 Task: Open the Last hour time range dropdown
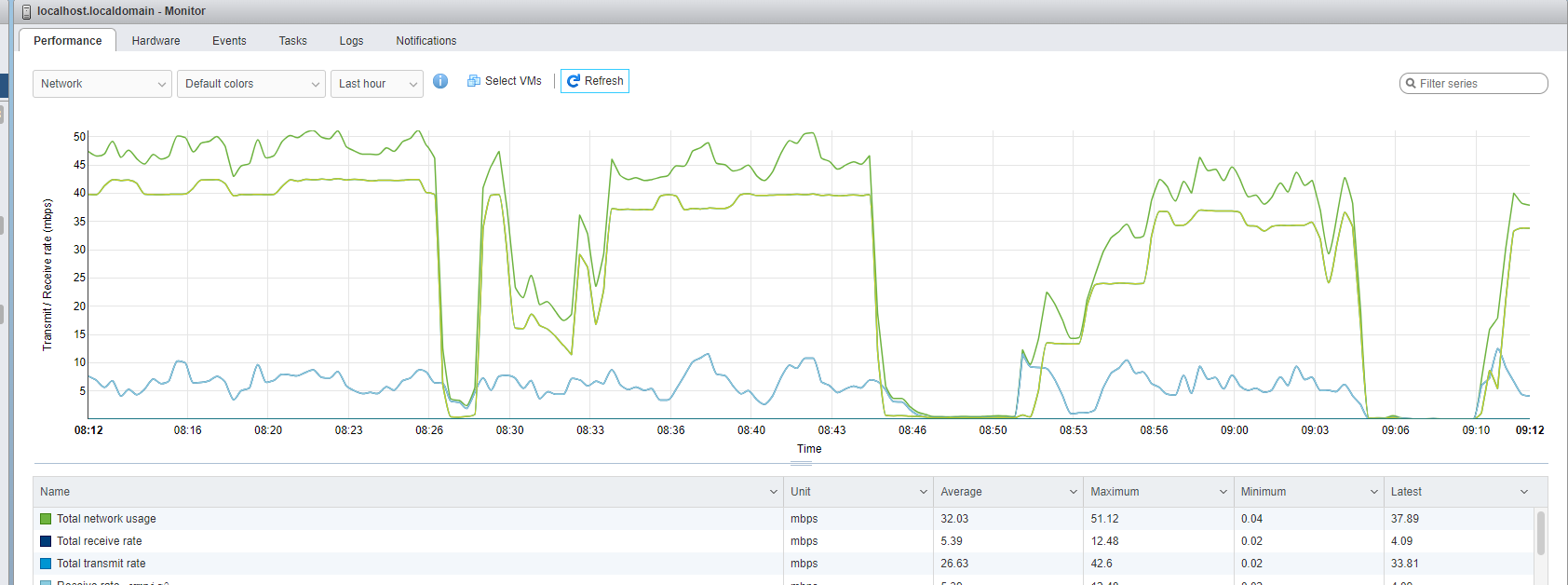point(377,84)
